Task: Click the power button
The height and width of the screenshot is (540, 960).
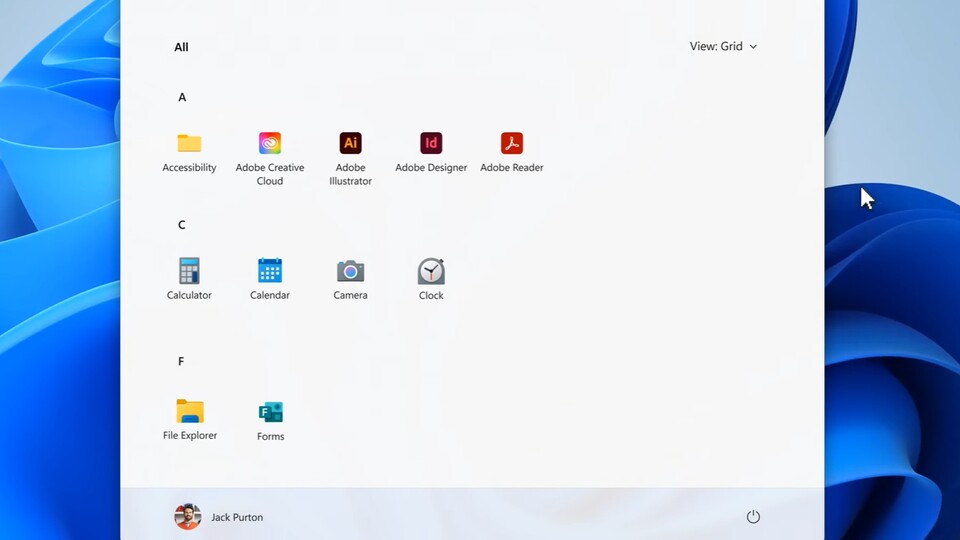Action: (x=753, y=517)
